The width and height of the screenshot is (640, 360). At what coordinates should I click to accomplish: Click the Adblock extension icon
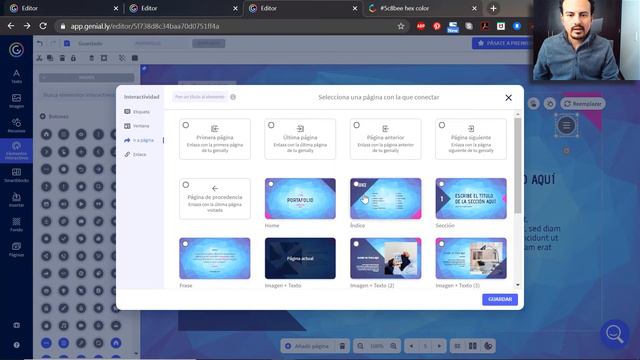(421, 26)
